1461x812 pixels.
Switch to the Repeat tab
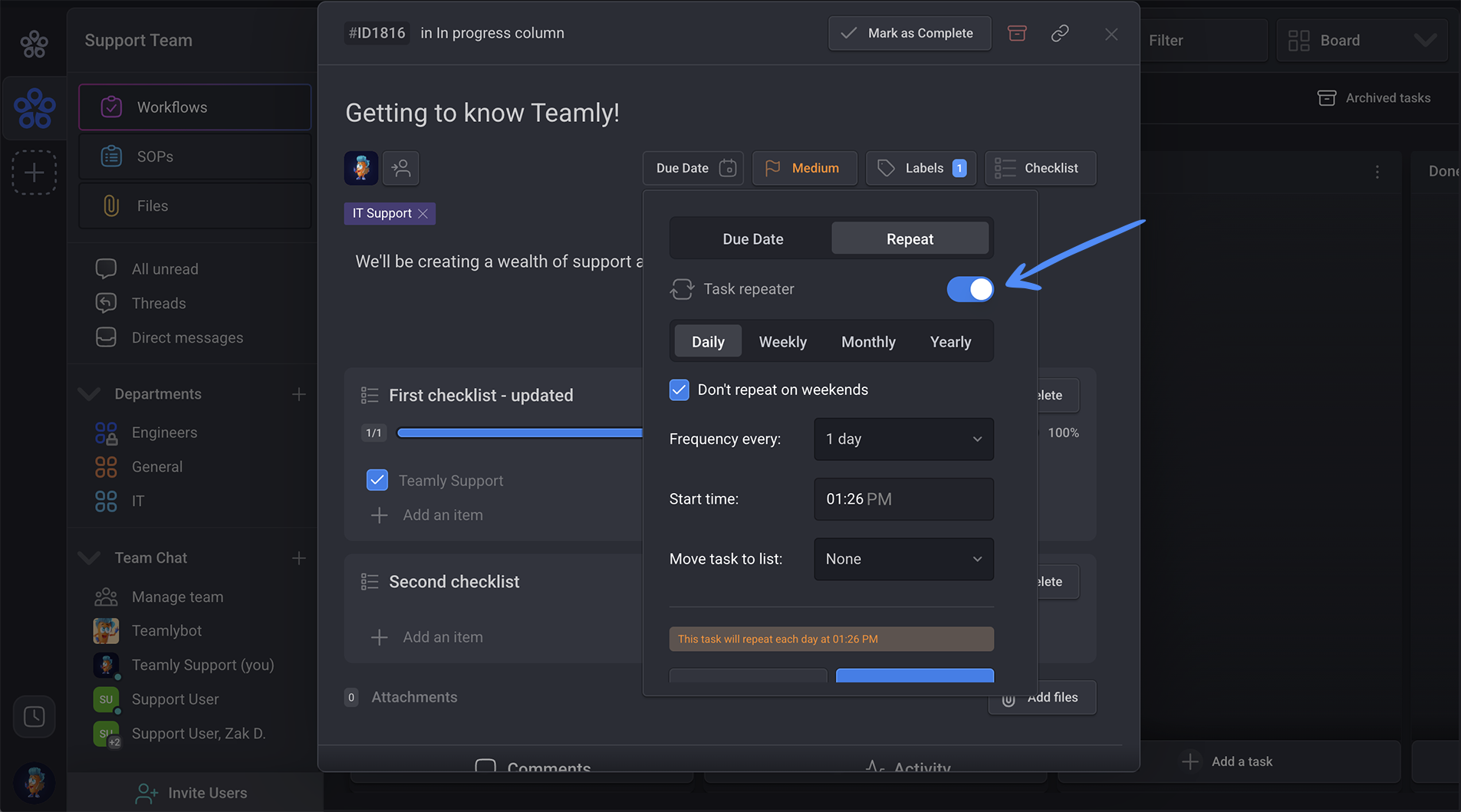pyautogui.click(x=910, y=238)
